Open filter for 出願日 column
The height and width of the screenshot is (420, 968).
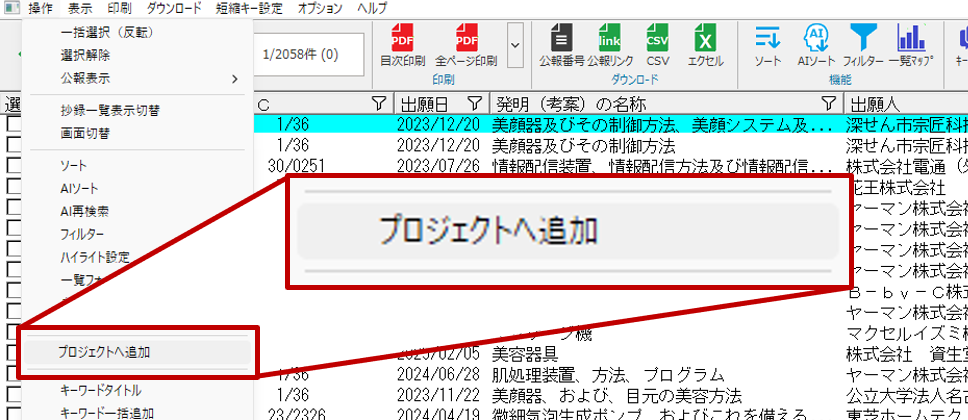[x=474, y=103]
